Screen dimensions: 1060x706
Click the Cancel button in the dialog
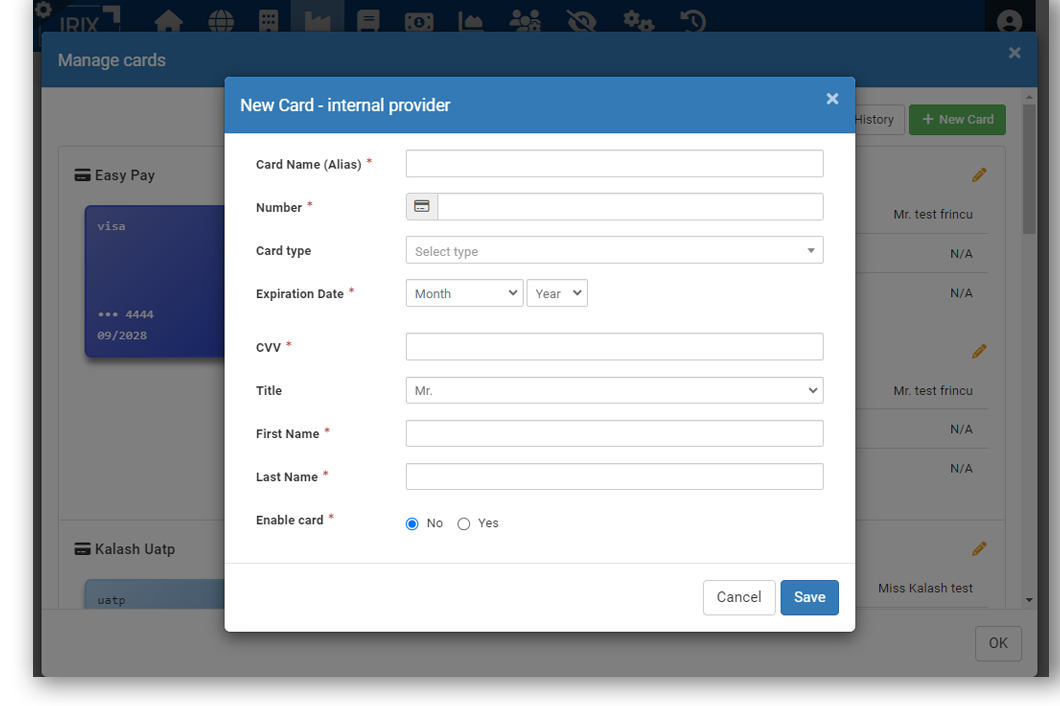739,597
